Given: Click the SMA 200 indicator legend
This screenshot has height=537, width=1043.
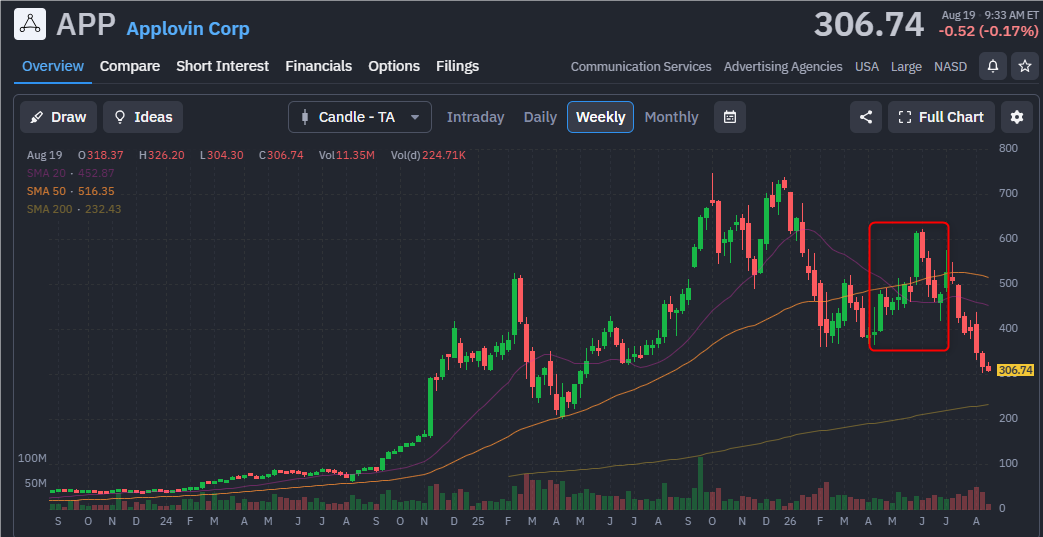Looking at the screenshot, I should 74,209.
